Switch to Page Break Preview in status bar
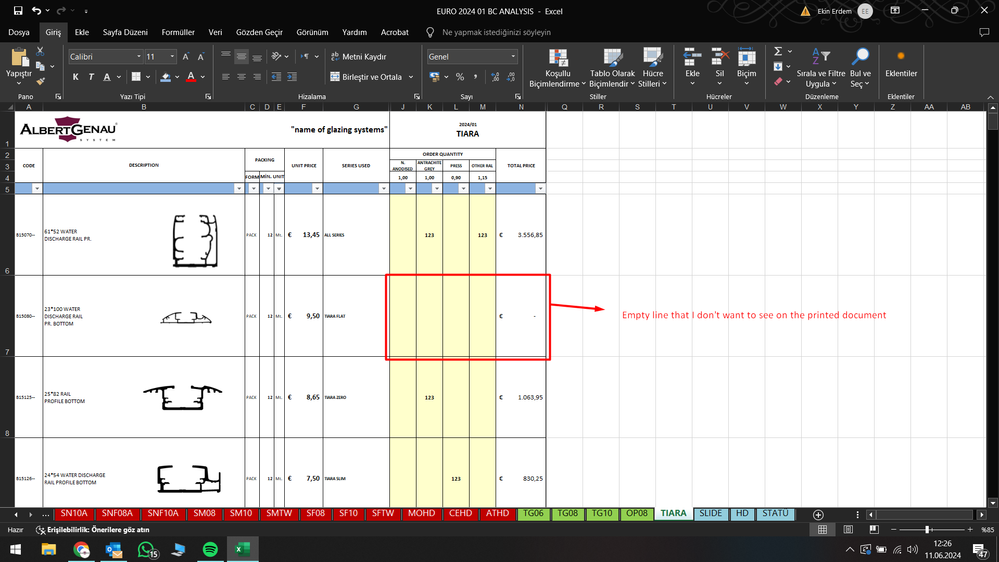Image resolution: width=999 pixels, height=562 pixels. (873, 530)
